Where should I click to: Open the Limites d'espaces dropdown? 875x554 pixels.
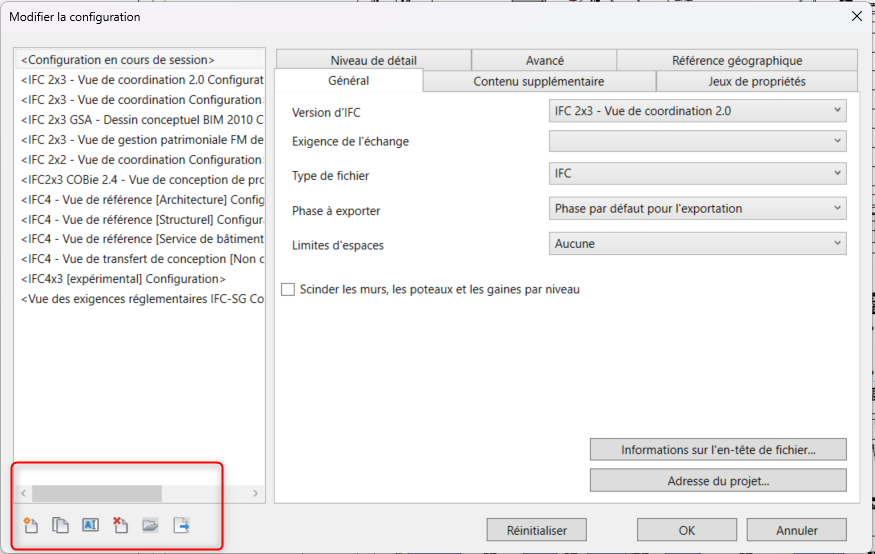[x=698, y=243]
